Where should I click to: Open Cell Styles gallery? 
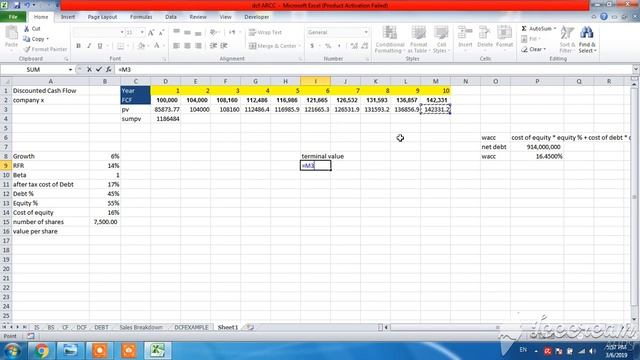click(x=441, y=39)
